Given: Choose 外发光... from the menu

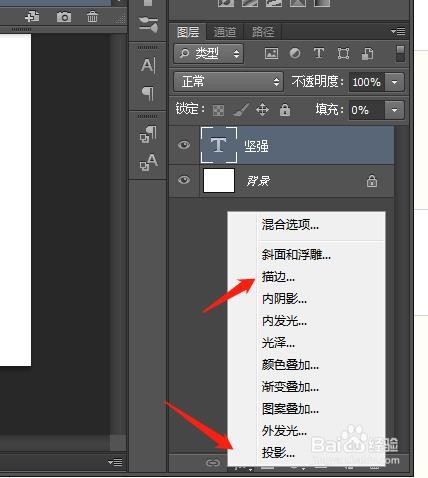Looking at the screenshot, I should (x=284, y=431).
